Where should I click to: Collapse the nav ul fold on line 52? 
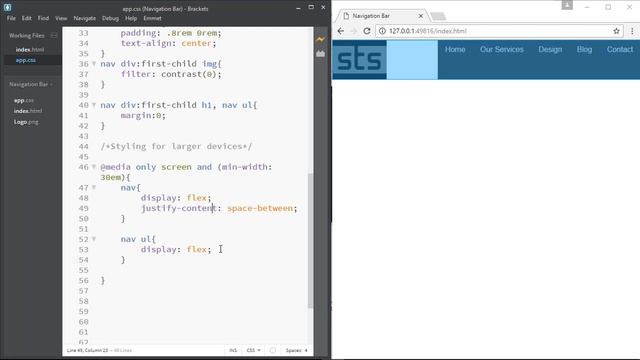point(94,239)
